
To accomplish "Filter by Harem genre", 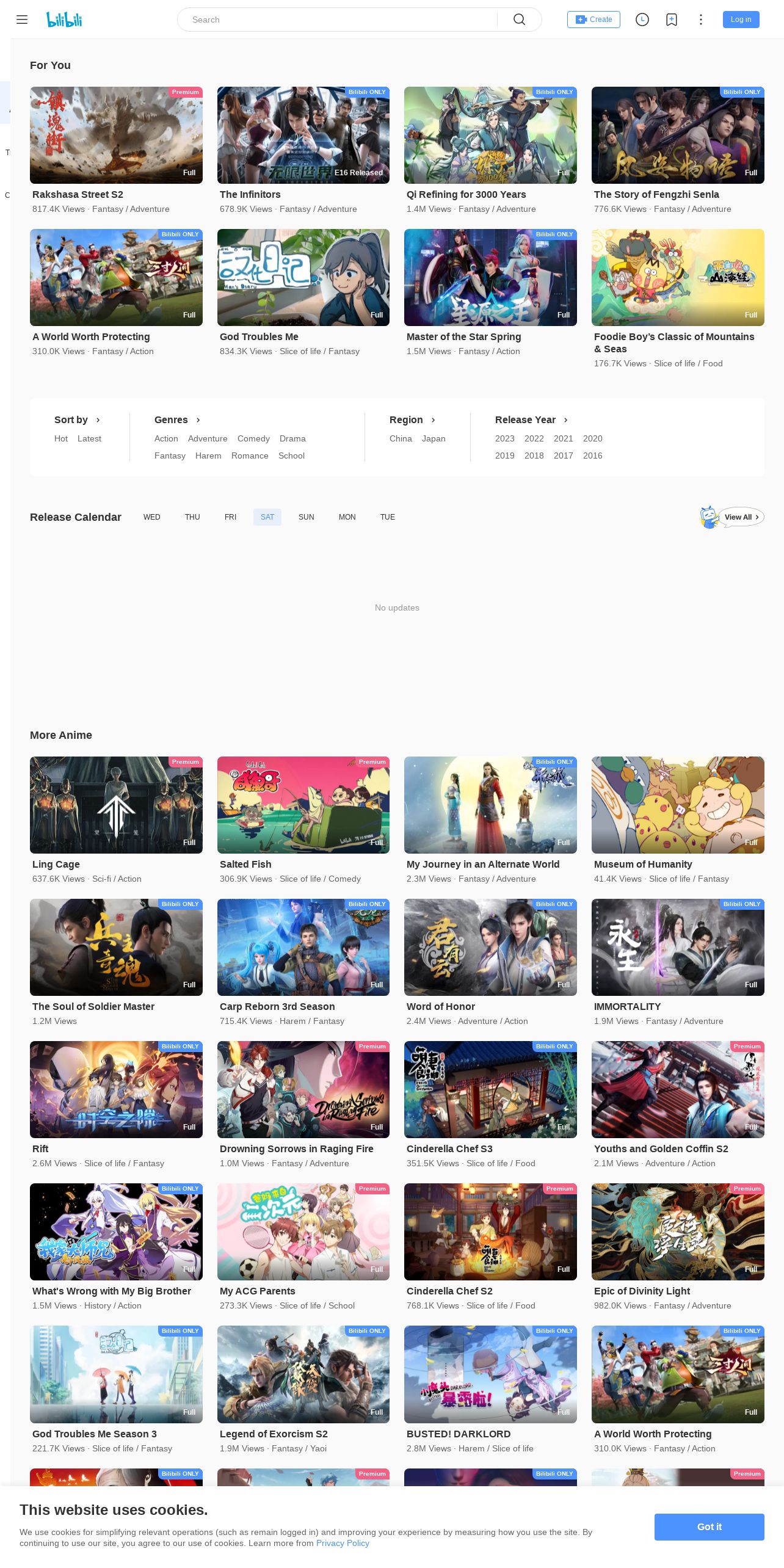I will point(208,456).
